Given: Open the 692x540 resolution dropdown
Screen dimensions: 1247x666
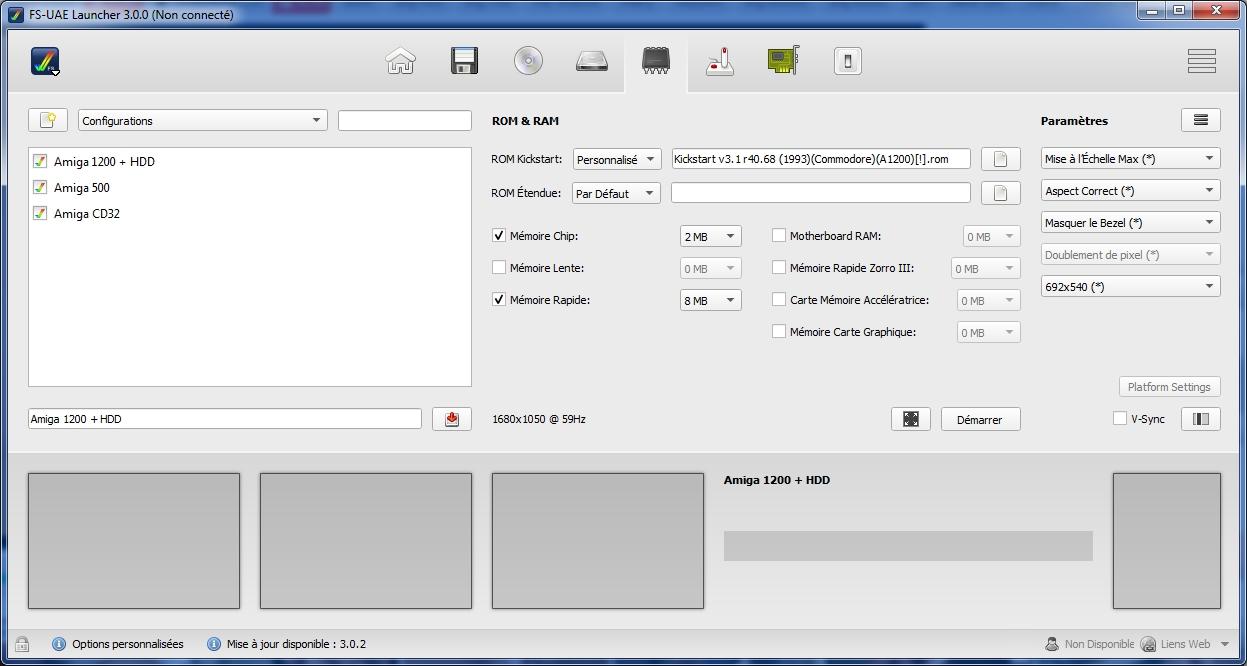Looking at the screenshot, I should tap(1130, 287).
